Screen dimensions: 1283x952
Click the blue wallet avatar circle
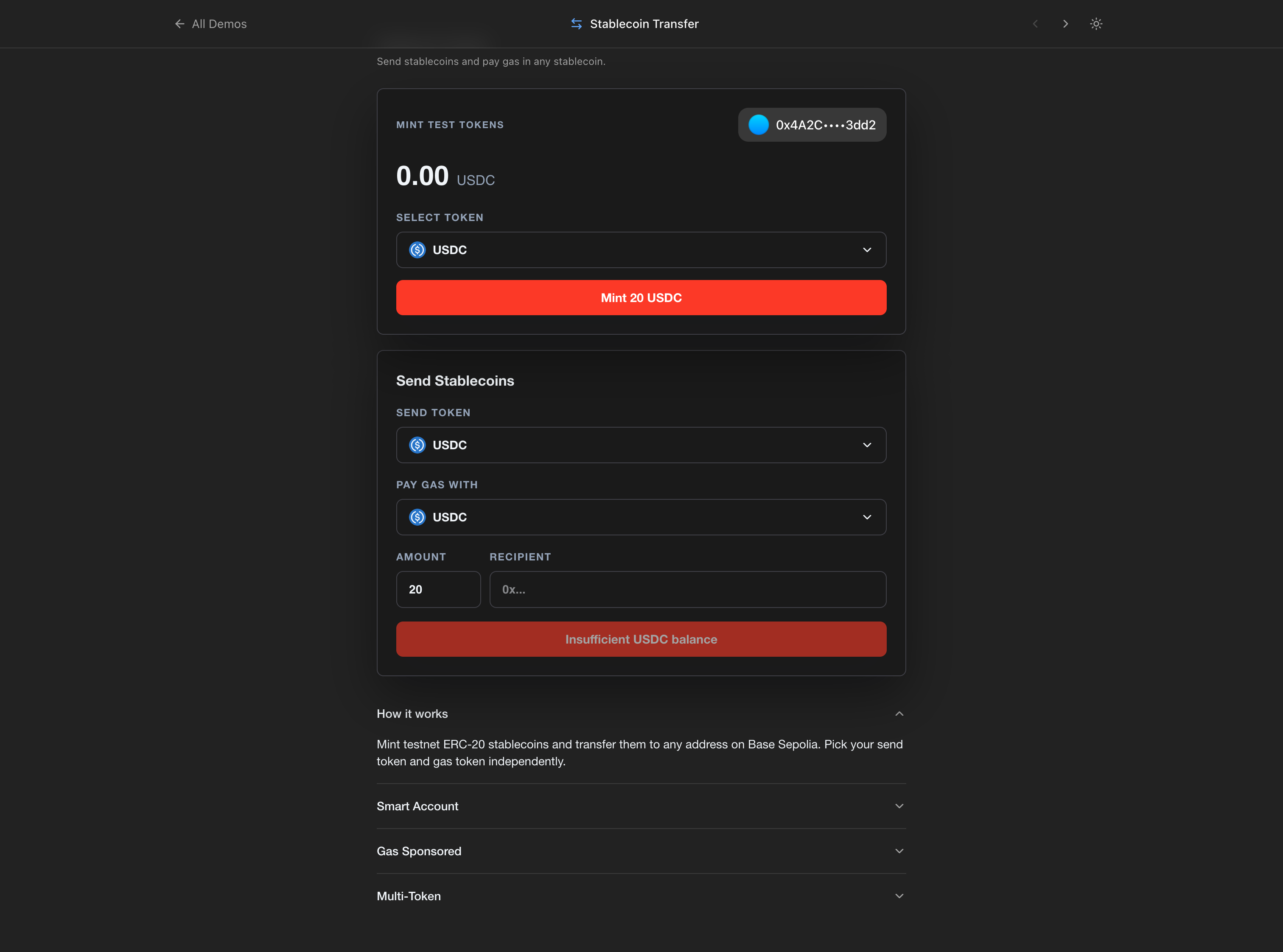(x=758, y=124)
